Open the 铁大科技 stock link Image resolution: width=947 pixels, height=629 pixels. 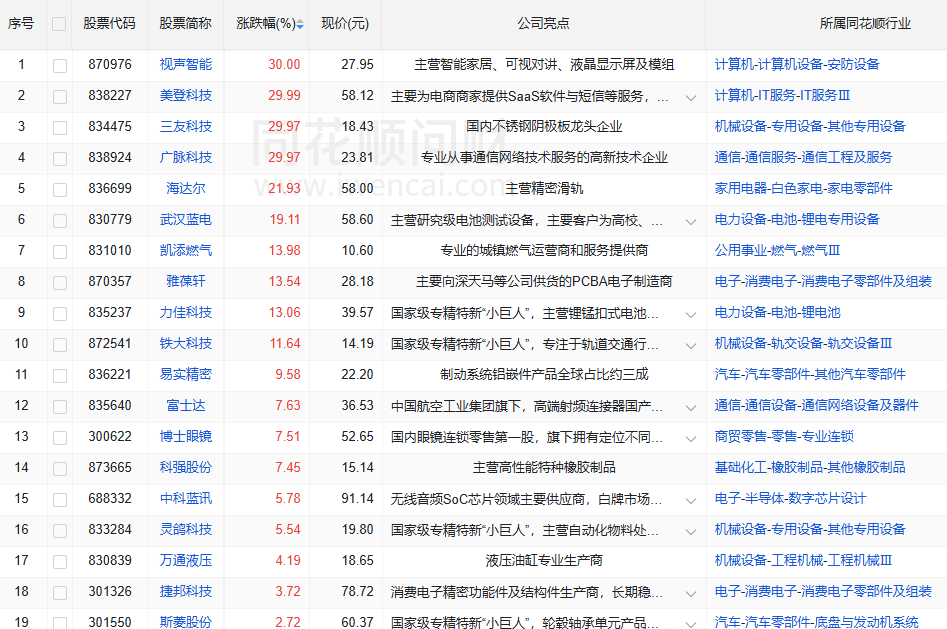[186, 343]
